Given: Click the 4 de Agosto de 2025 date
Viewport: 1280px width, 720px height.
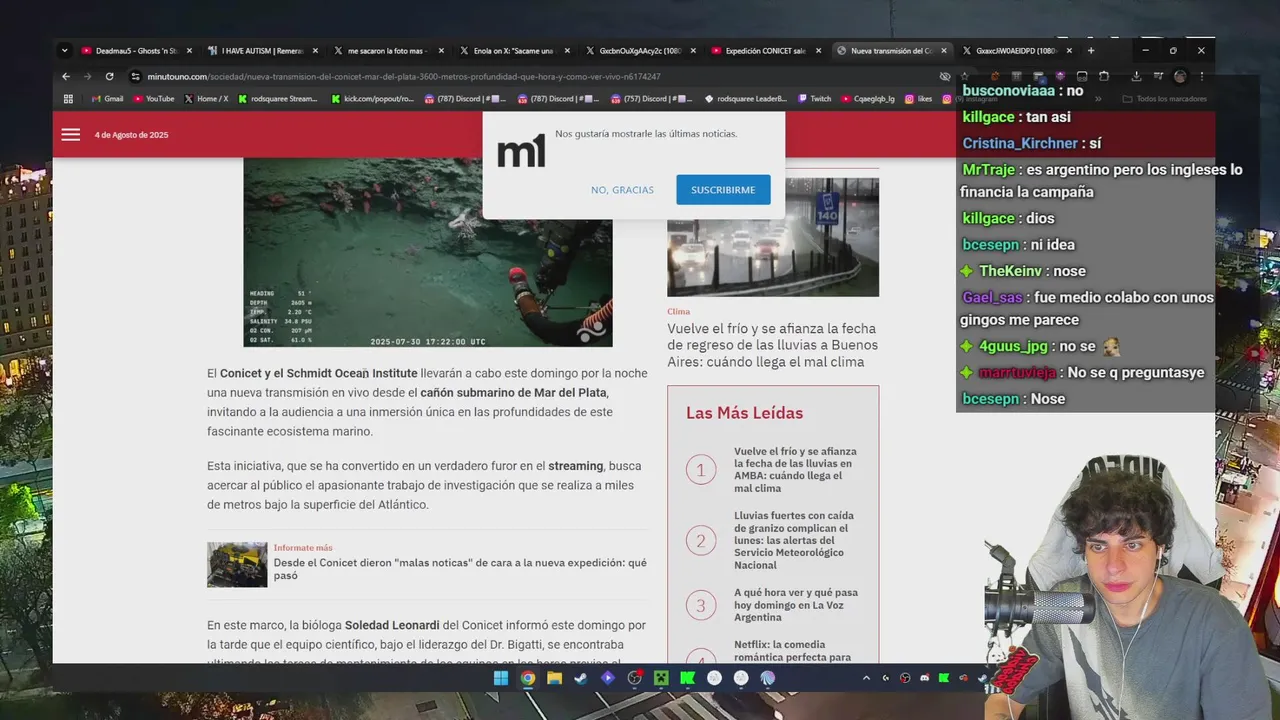Looking at the screenshot, I should point(131,134).
